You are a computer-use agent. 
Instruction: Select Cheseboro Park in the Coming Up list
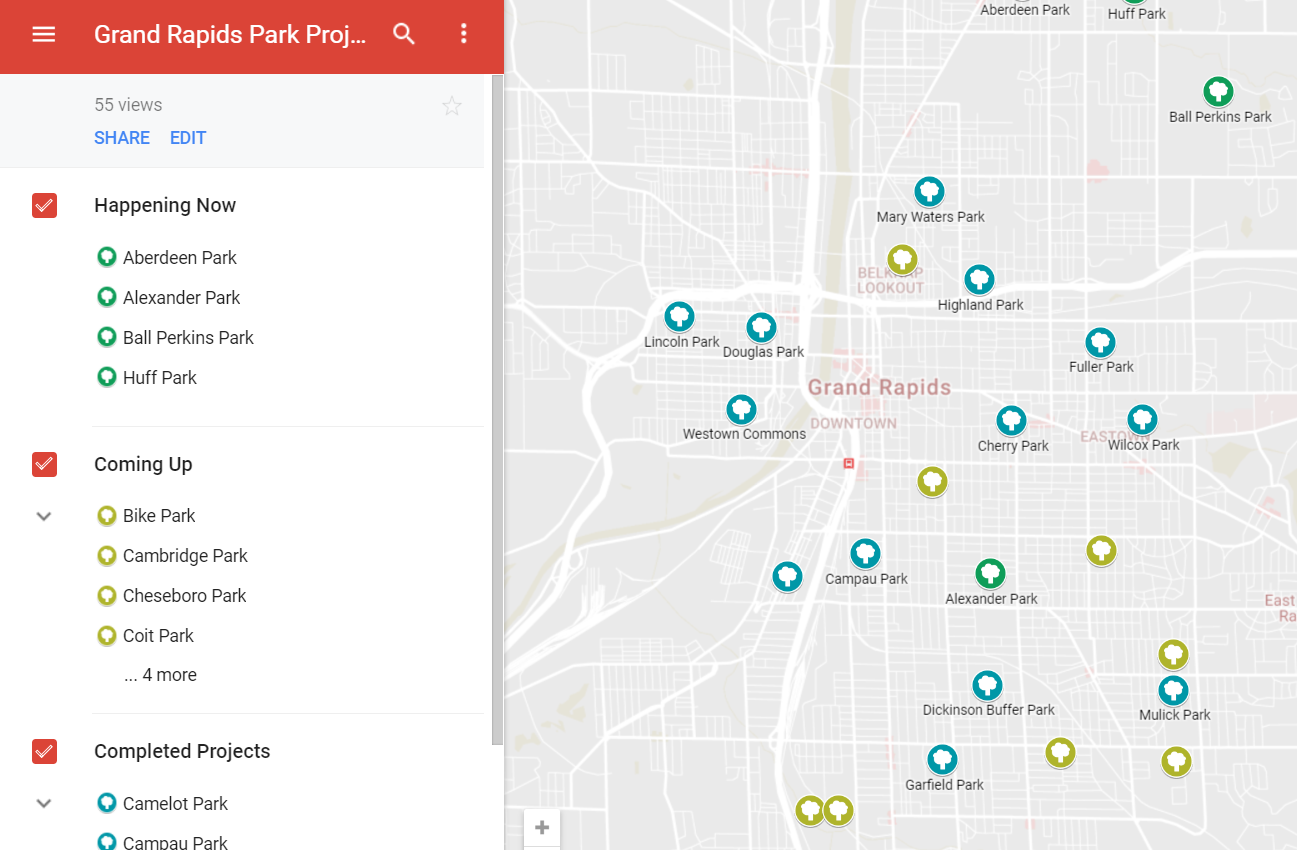coord(184,595)
